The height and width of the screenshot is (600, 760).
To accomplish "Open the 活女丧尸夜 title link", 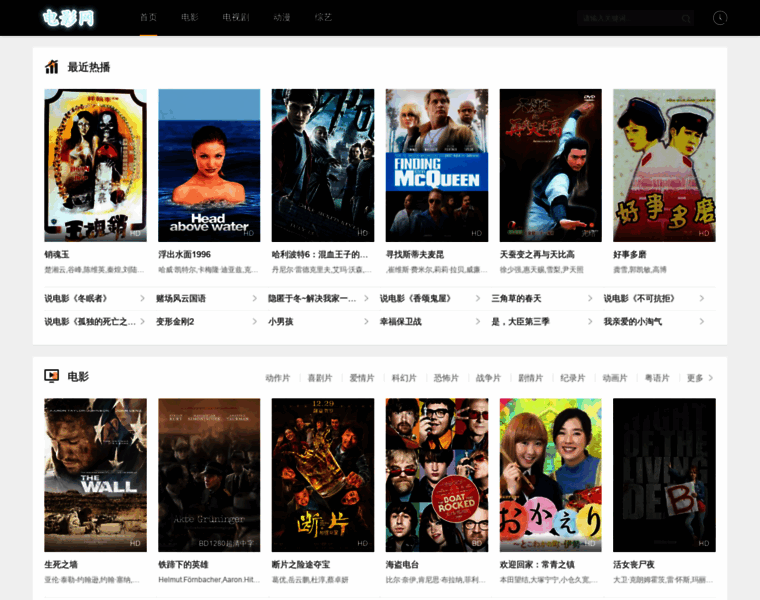I will tap(633, 565).
